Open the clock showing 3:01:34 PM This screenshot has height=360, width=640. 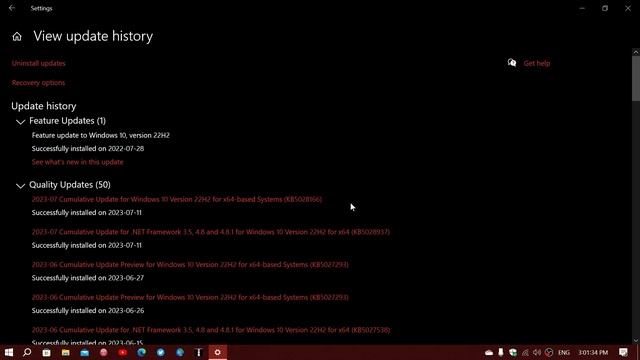[593, 353]
